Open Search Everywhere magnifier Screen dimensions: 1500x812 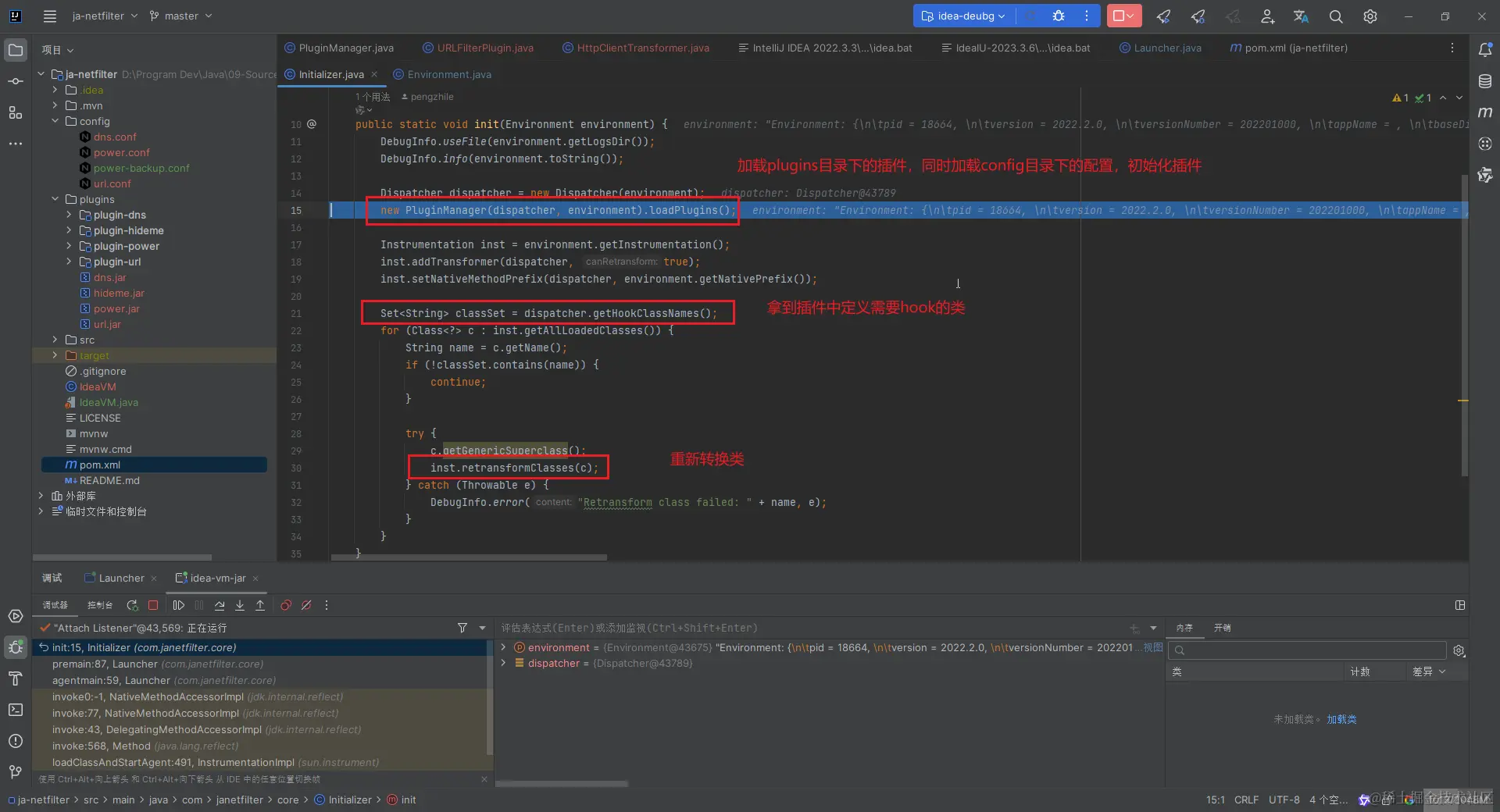pyautogui.click(x=1336, y=16)
